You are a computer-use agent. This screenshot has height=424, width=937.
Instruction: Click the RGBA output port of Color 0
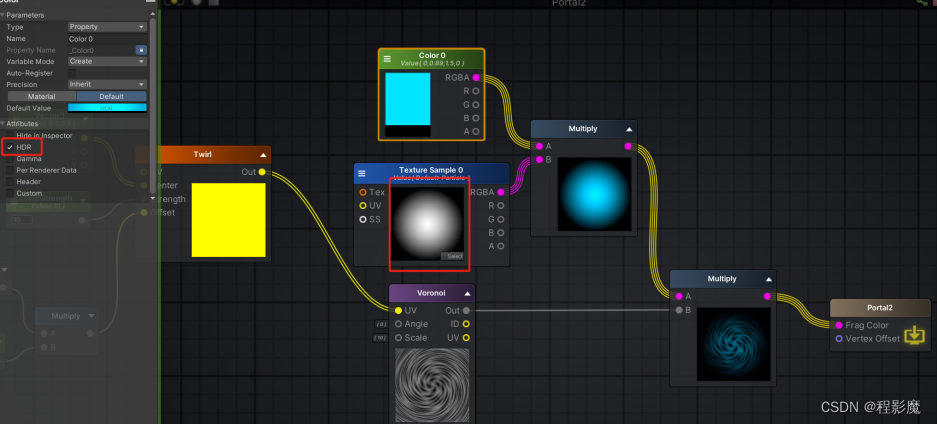(x=476, y=78)
